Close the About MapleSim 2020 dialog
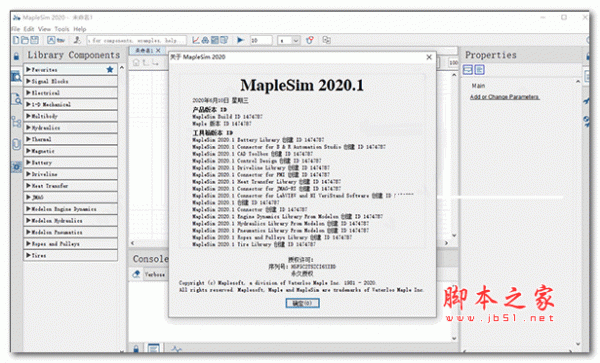 (429, 57)
